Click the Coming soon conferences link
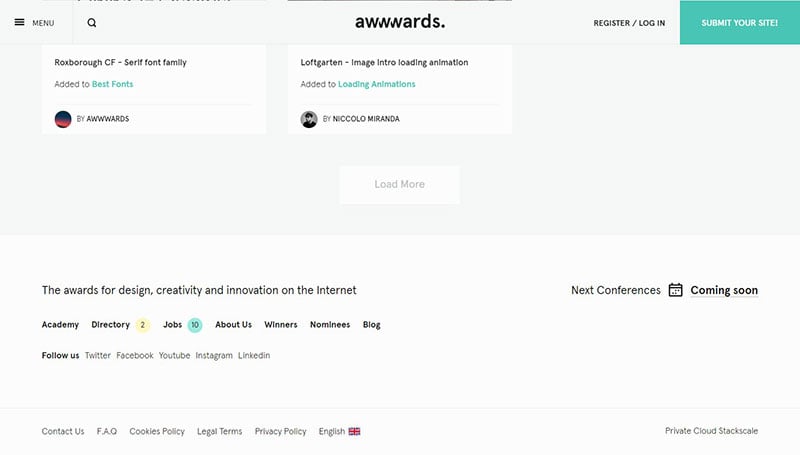The height and width of the screenshot is (455, 800). (x=724, y=290)
